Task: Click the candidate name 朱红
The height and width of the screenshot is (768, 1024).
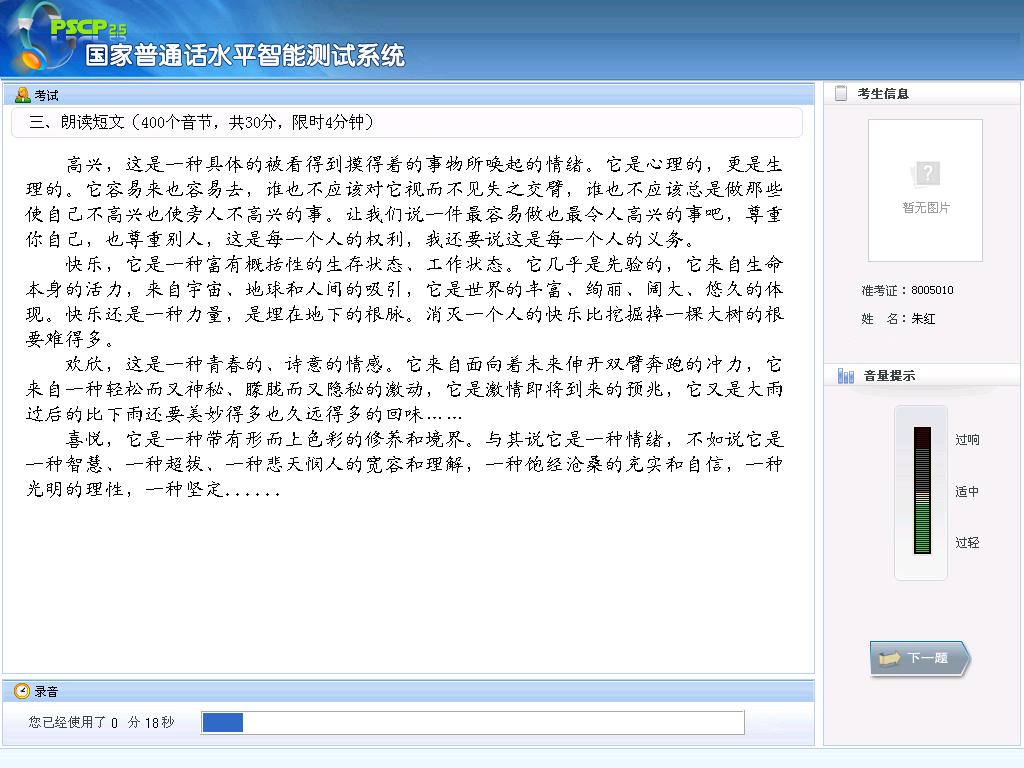Action: (x=922, y=319)
